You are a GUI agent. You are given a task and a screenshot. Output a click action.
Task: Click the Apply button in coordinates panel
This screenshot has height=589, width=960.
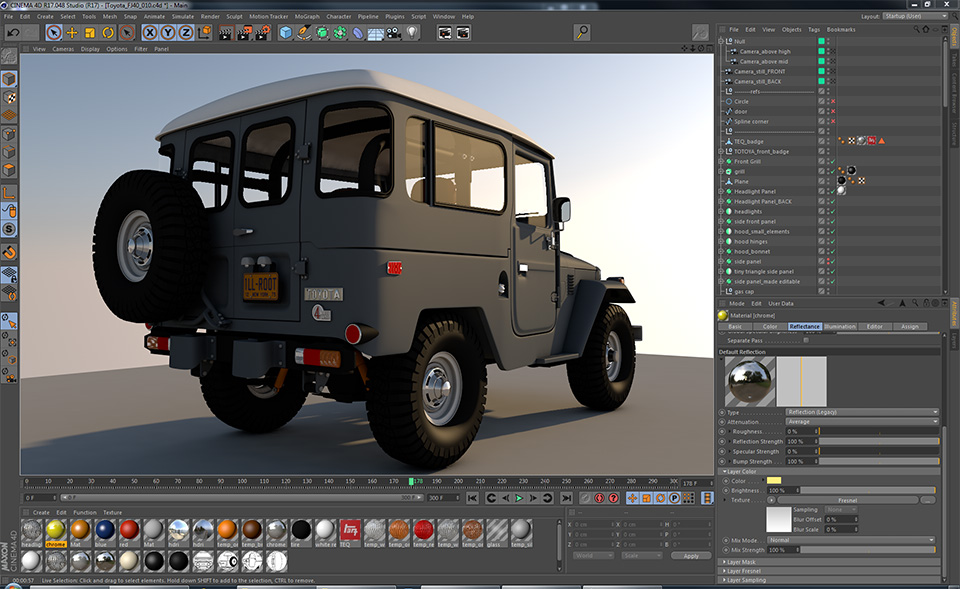(x=691, y=555)
